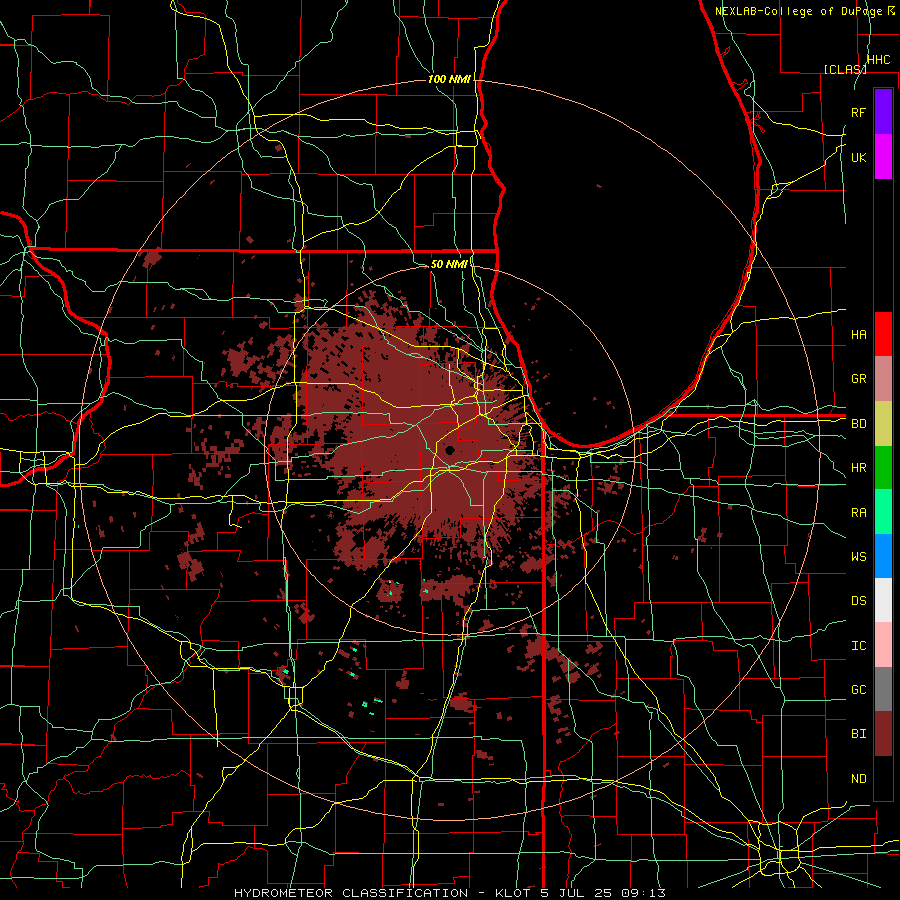Click the blue WS legend swatch
The width and height of the screenshot is (900, 900).
click(x=883, y=556)
